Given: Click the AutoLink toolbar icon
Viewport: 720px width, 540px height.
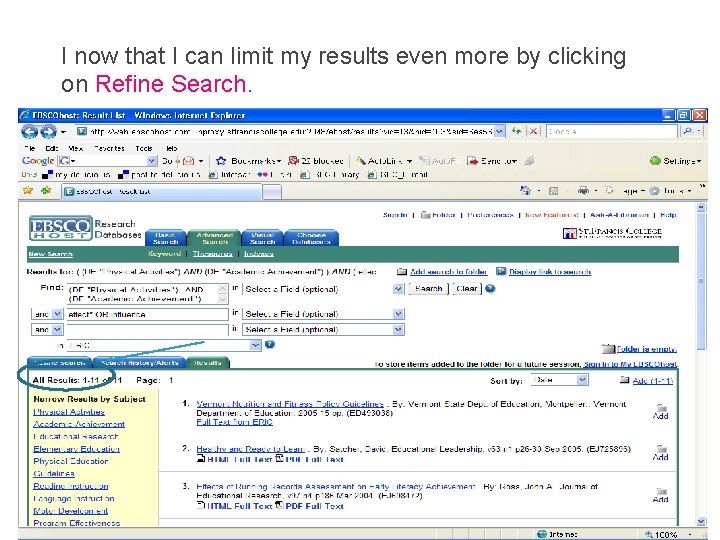Looking at the screenshot, I should point(361,161).
